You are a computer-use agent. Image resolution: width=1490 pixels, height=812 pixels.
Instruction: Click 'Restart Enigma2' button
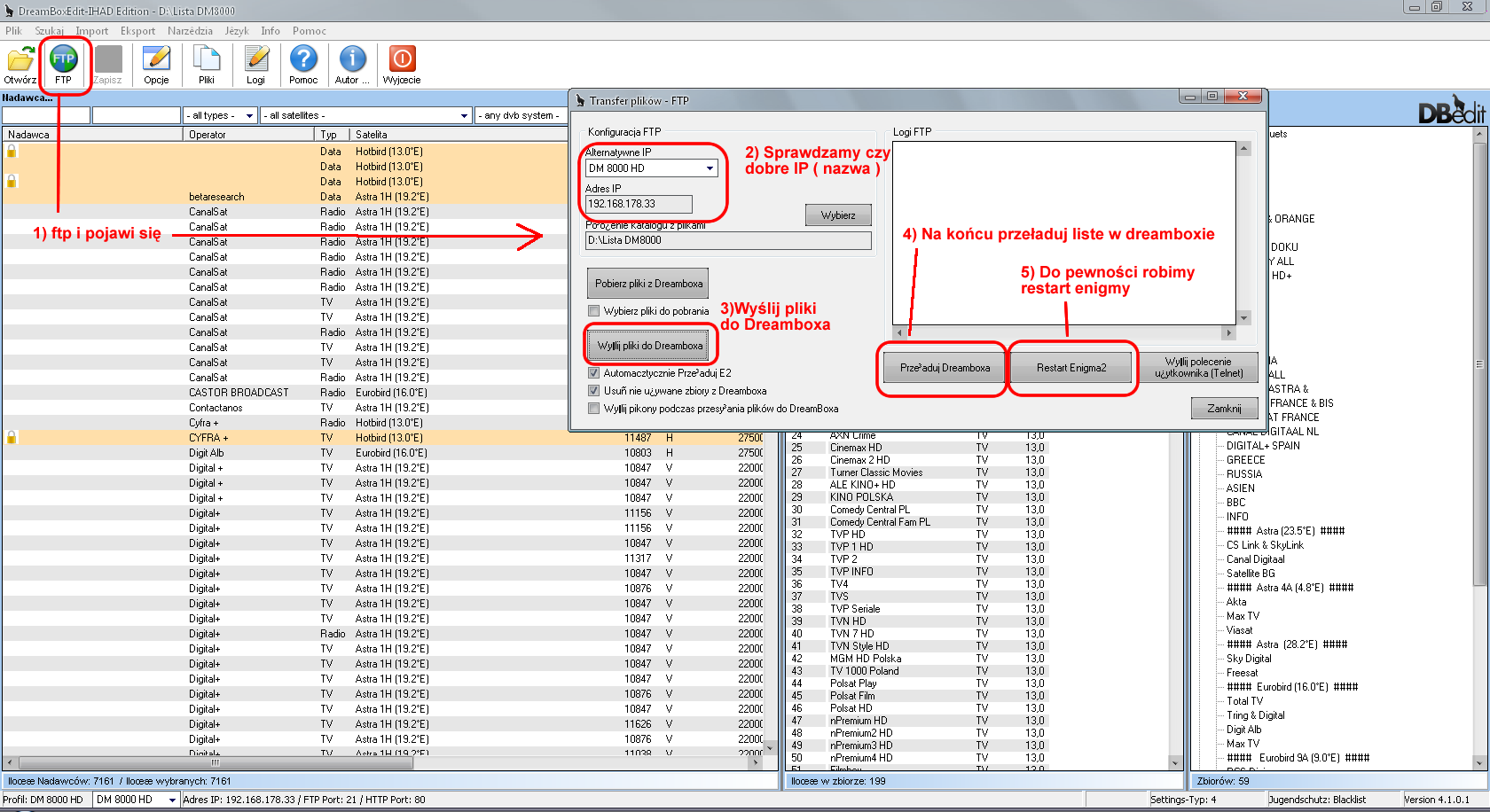click(x=1071, y=368)
